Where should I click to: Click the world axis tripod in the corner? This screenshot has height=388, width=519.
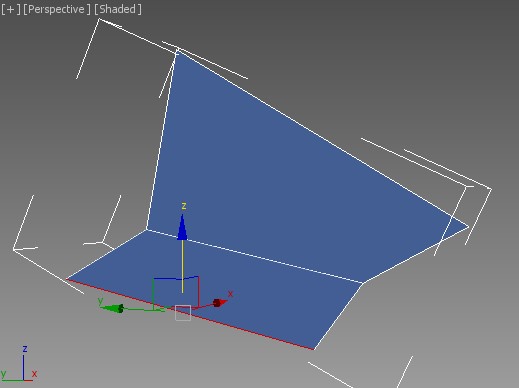tap(19, 365)
